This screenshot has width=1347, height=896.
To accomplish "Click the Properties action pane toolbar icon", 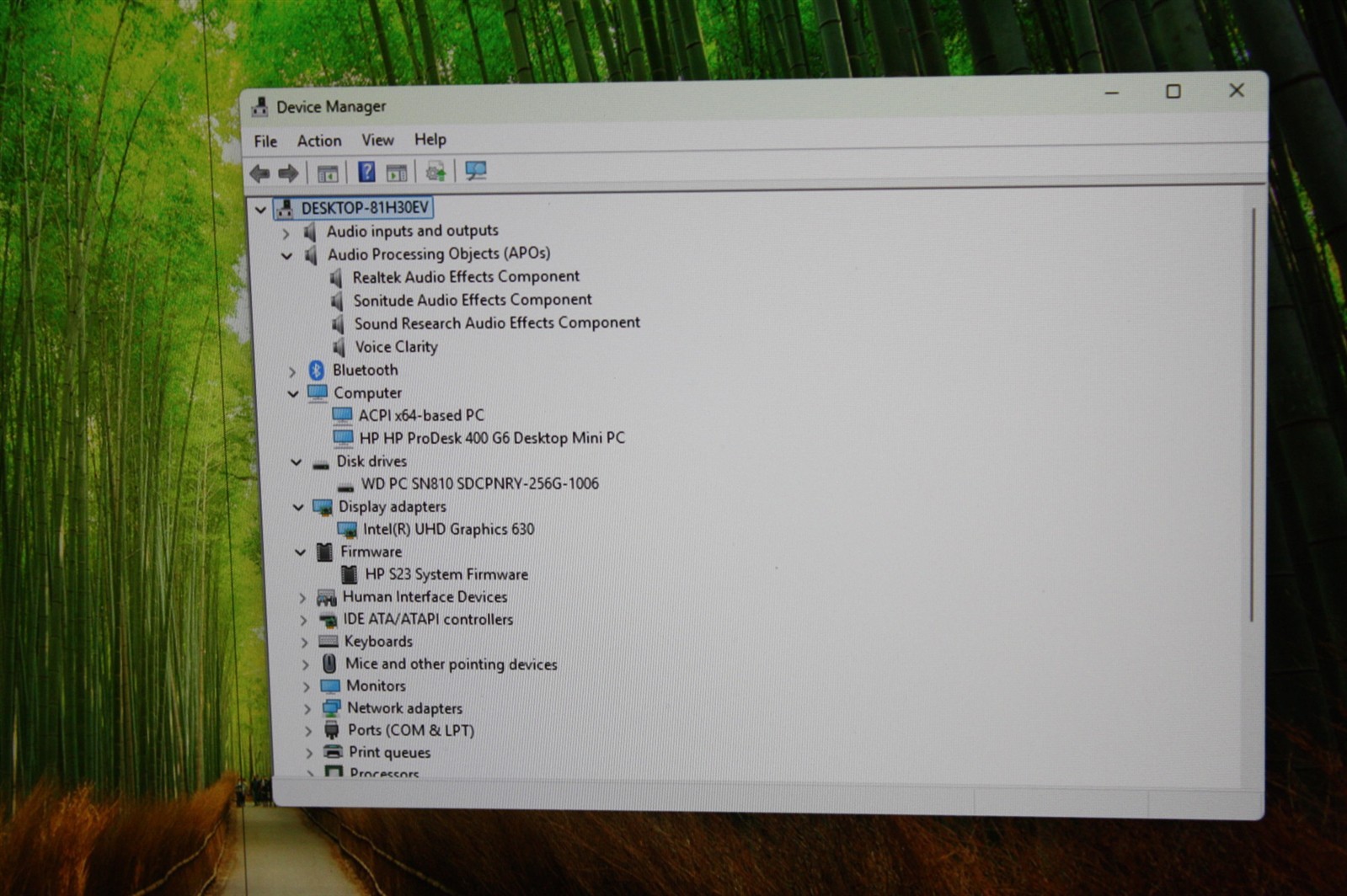I will (x=397, y=173).
